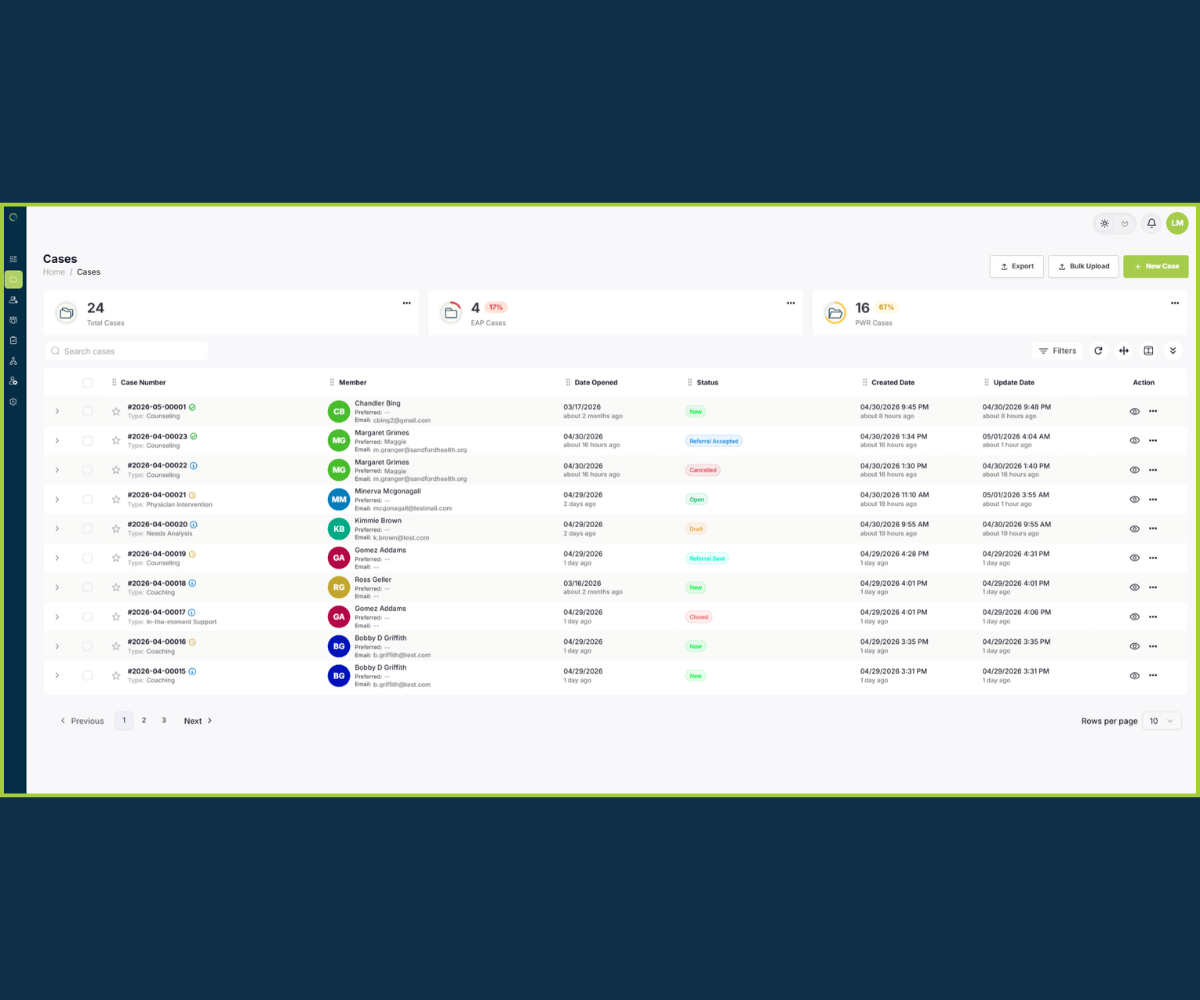Focus the Search cases field
Screen dimensions: 1200x1000
click(x=126, y=351)
